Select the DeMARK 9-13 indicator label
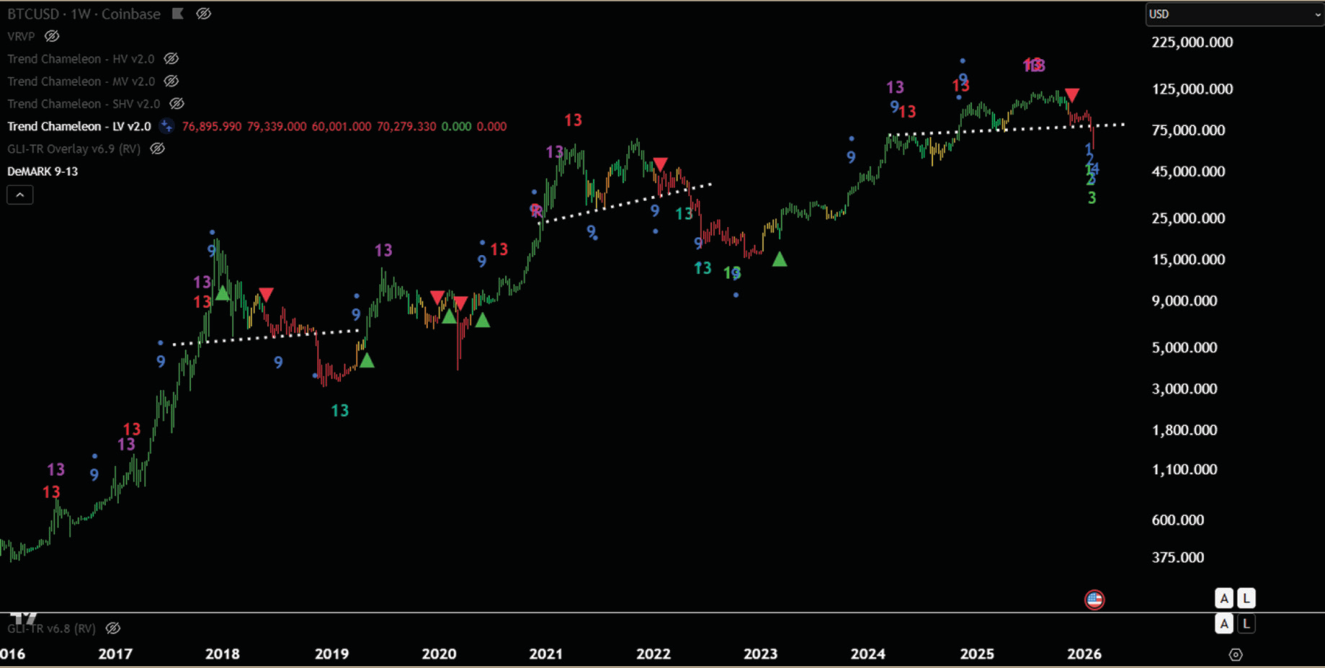Image resolution: width=1325 pixels, height=668 pixels. 43,171
